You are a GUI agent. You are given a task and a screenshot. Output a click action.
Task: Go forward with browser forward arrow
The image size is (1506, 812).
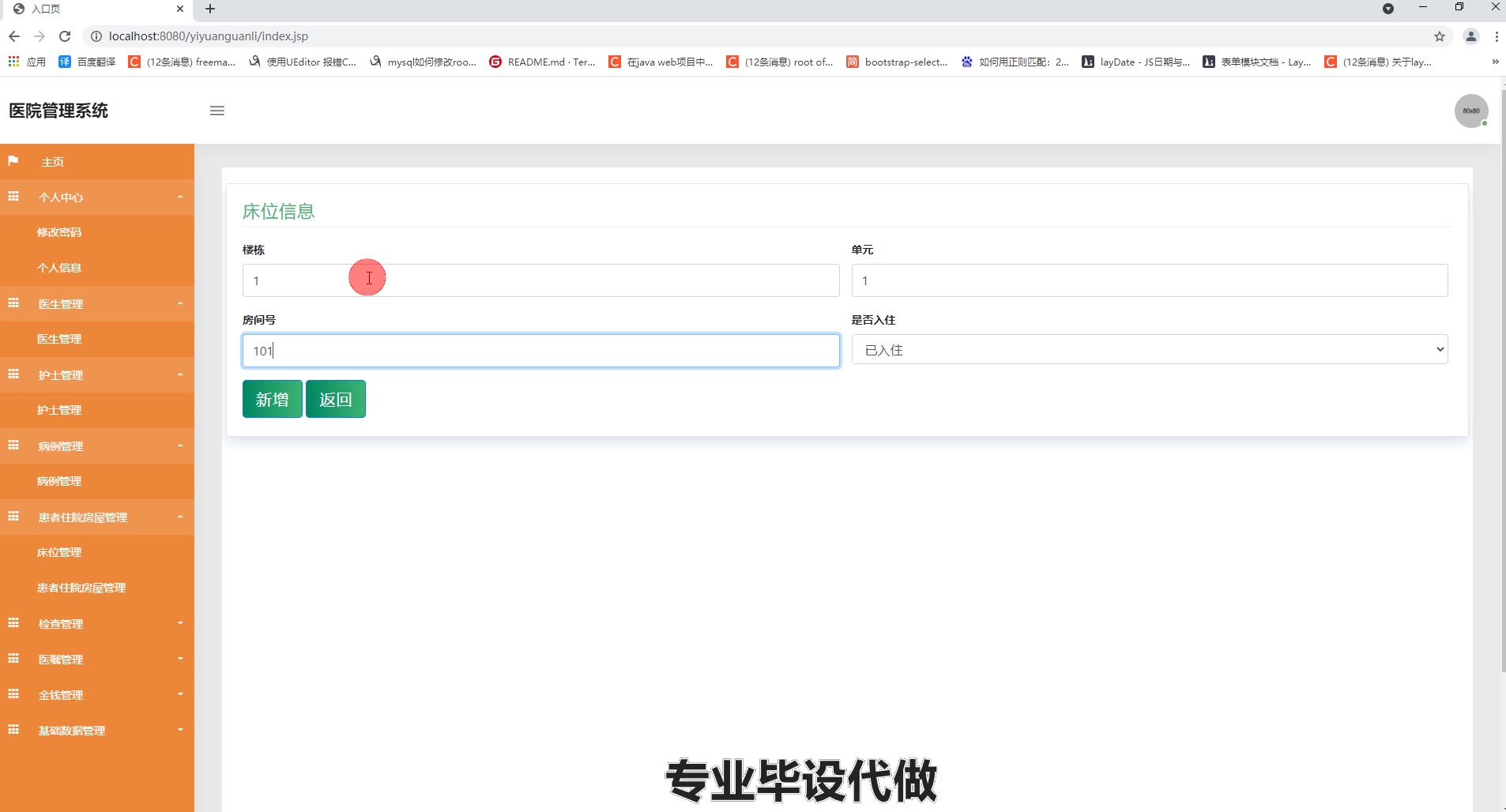40,36
